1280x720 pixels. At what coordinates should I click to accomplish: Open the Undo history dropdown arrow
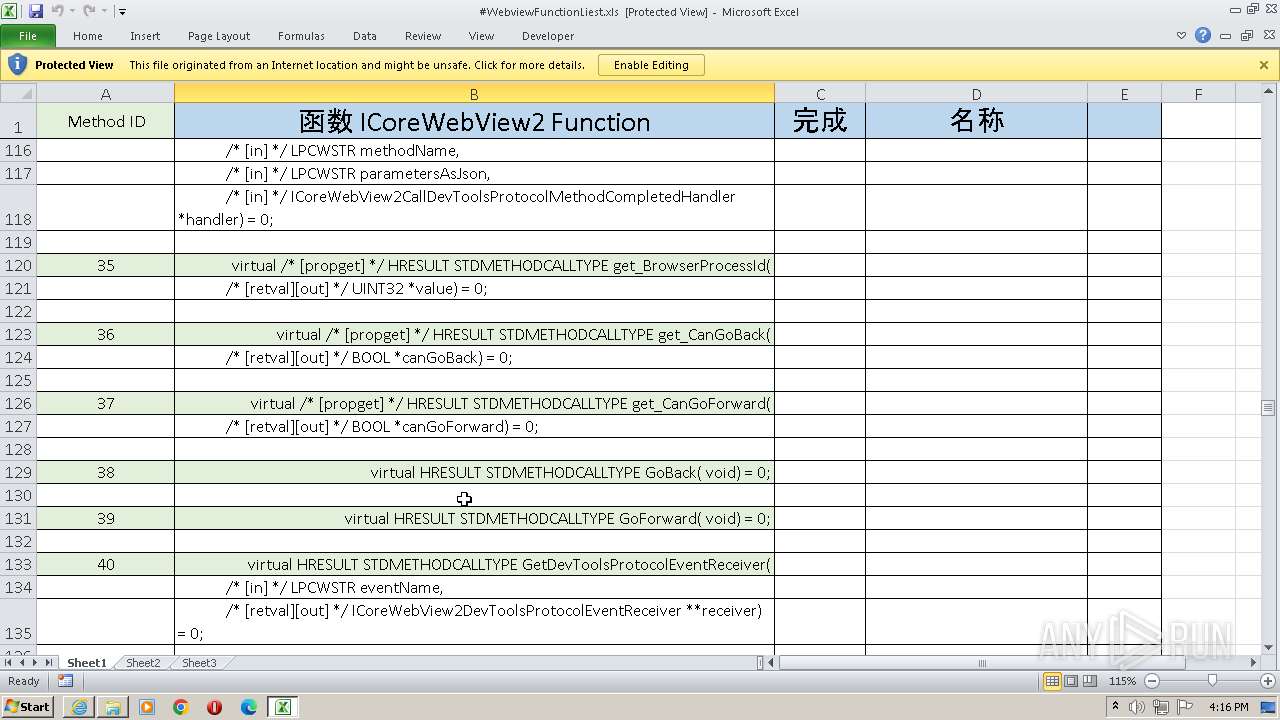[x=71, y=12]
